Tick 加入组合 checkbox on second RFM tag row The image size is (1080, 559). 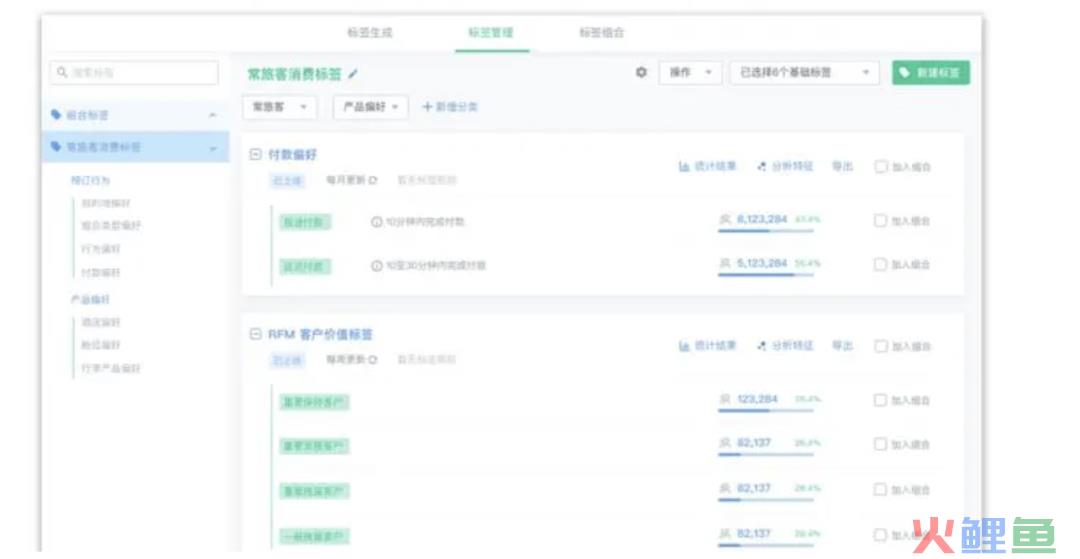click(x=880, y=444)
